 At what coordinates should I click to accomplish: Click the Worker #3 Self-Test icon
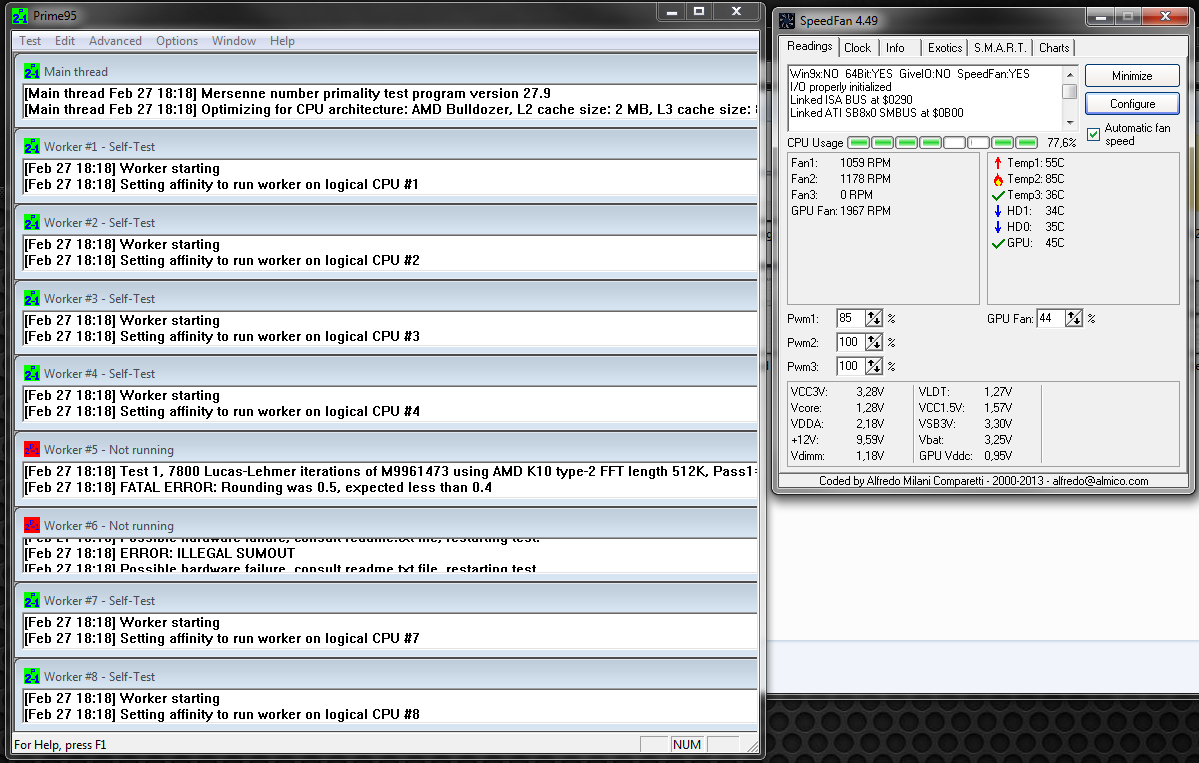click(x=31, y=298)
